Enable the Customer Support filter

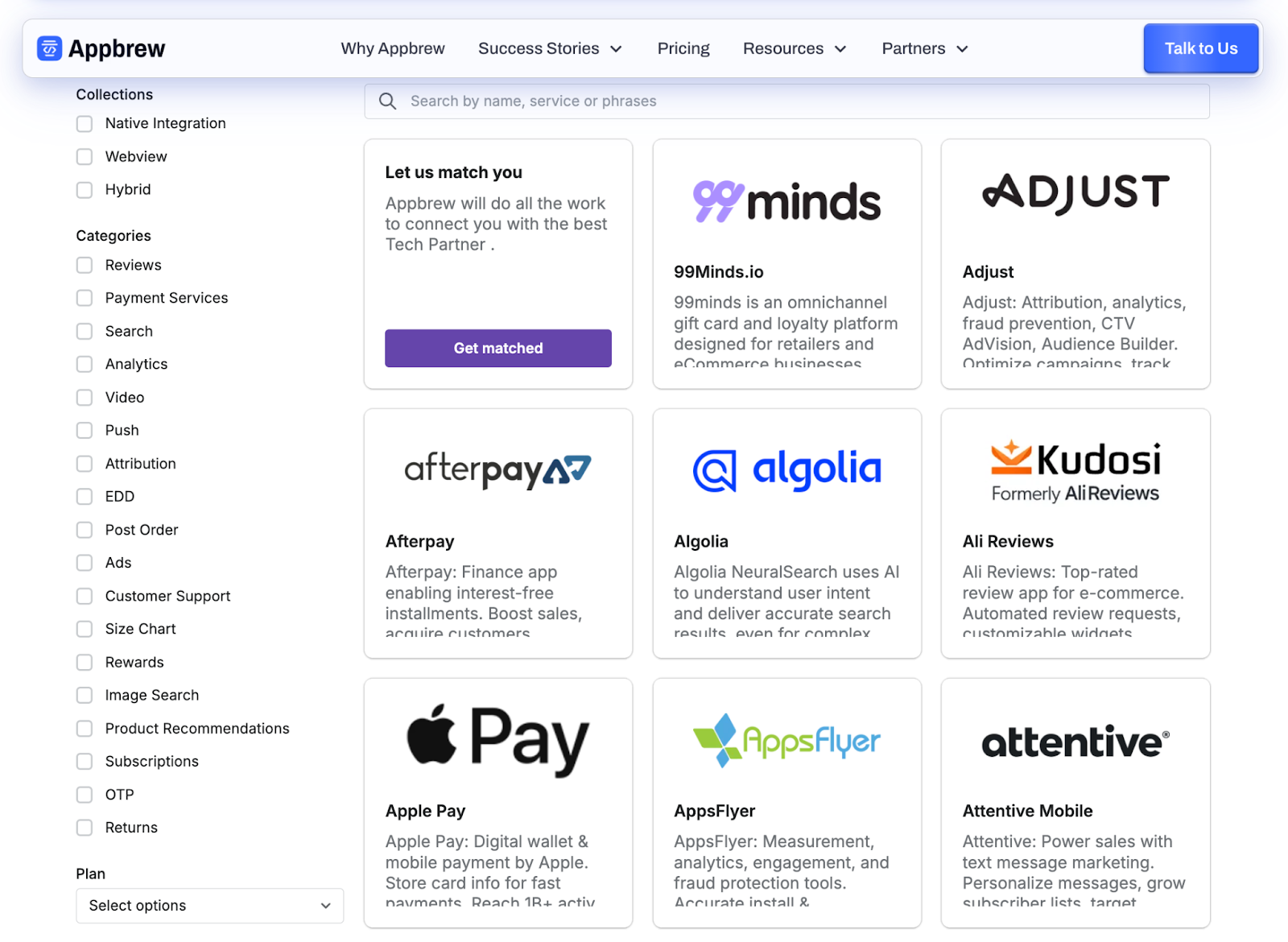pyautogui.click(x=85, y=597)
